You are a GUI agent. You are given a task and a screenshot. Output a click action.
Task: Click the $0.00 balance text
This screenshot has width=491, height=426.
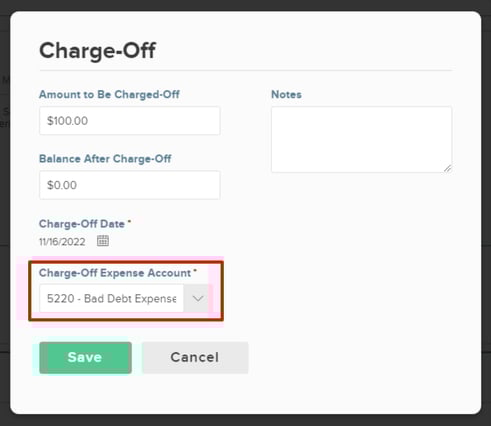pyautogui.click(x=62, y=185)
